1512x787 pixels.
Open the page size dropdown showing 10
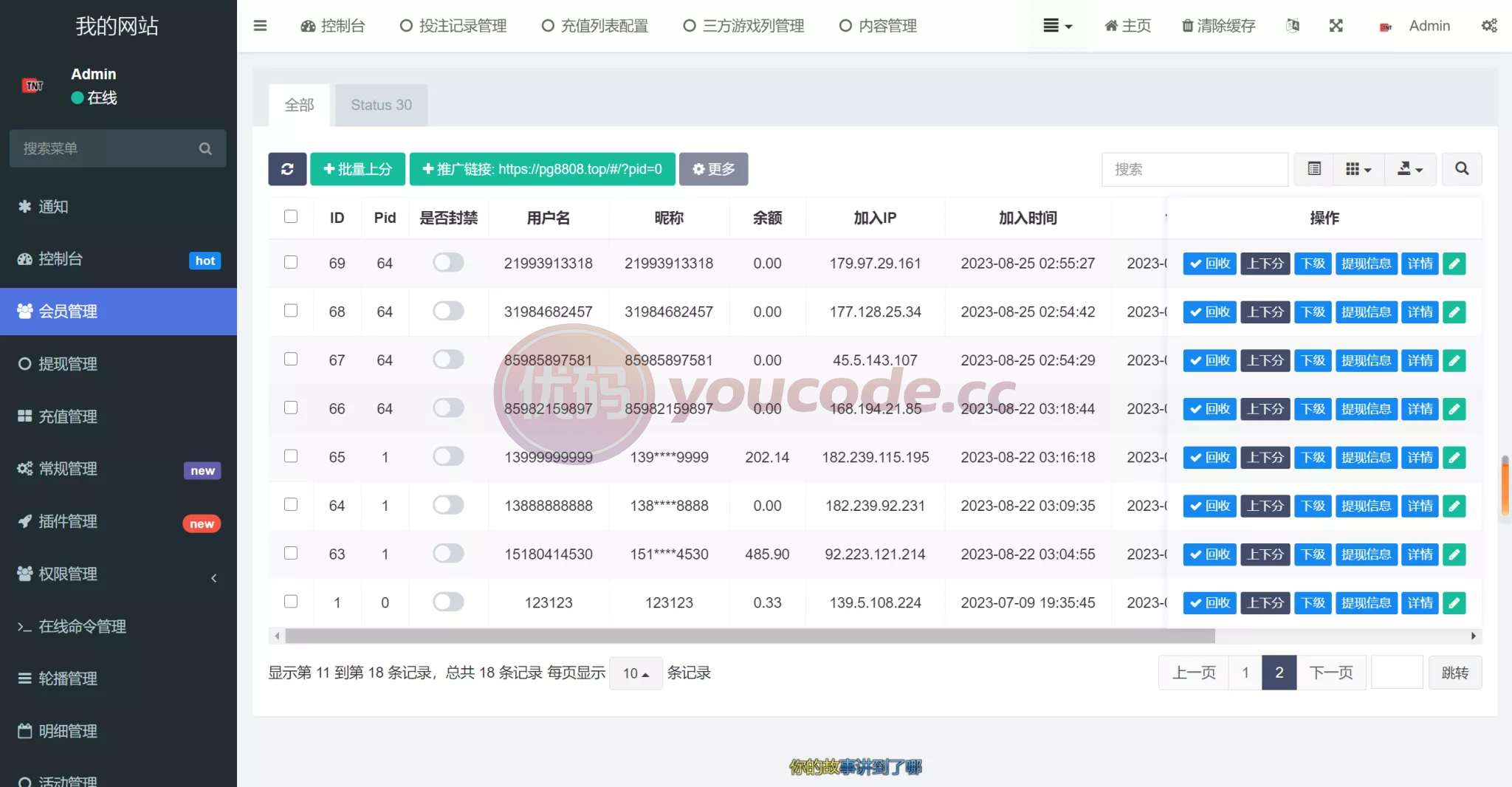[x=636, y=673]
